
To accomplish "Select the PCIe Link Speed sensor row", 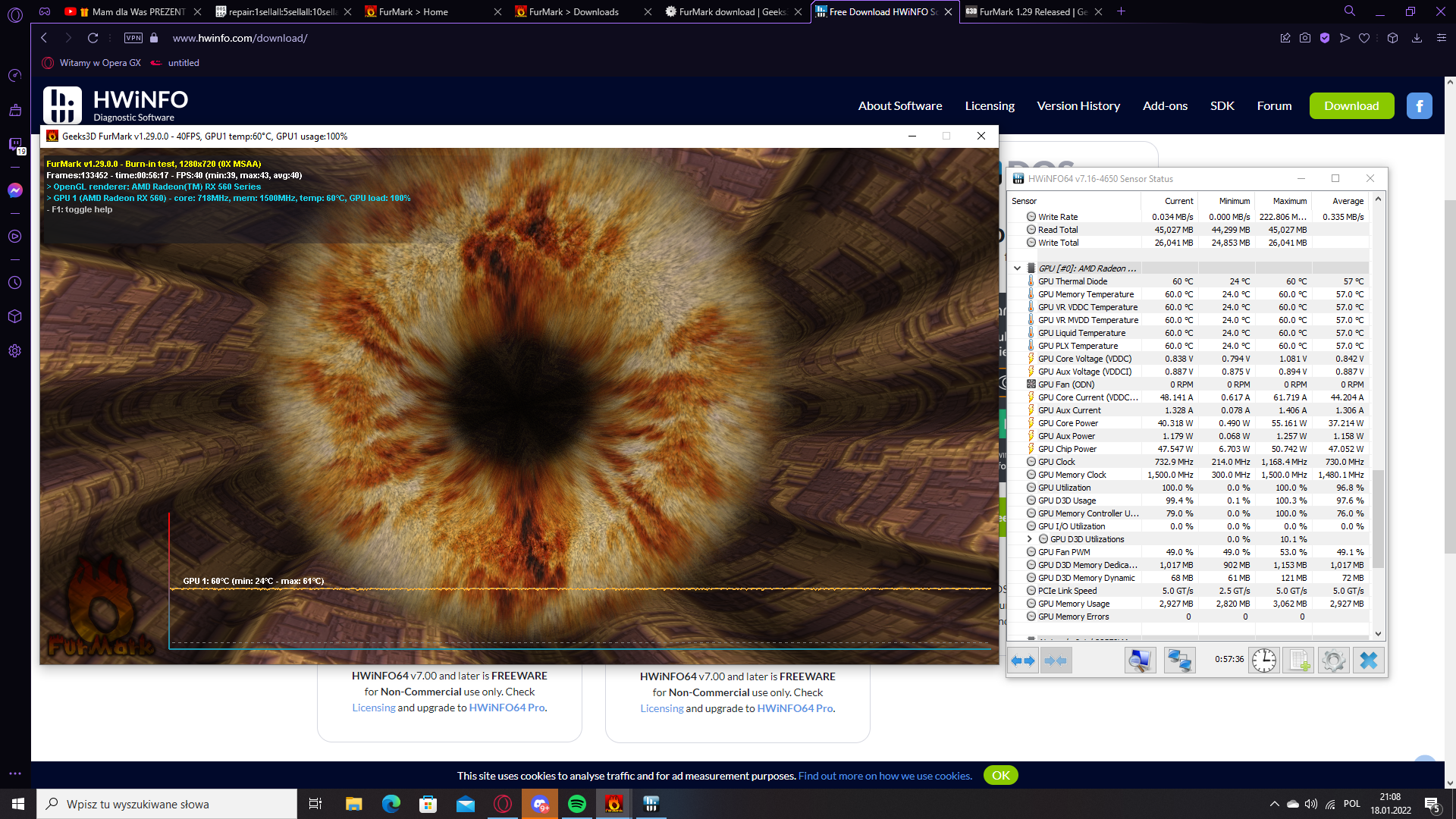I will pos(1190,591).
